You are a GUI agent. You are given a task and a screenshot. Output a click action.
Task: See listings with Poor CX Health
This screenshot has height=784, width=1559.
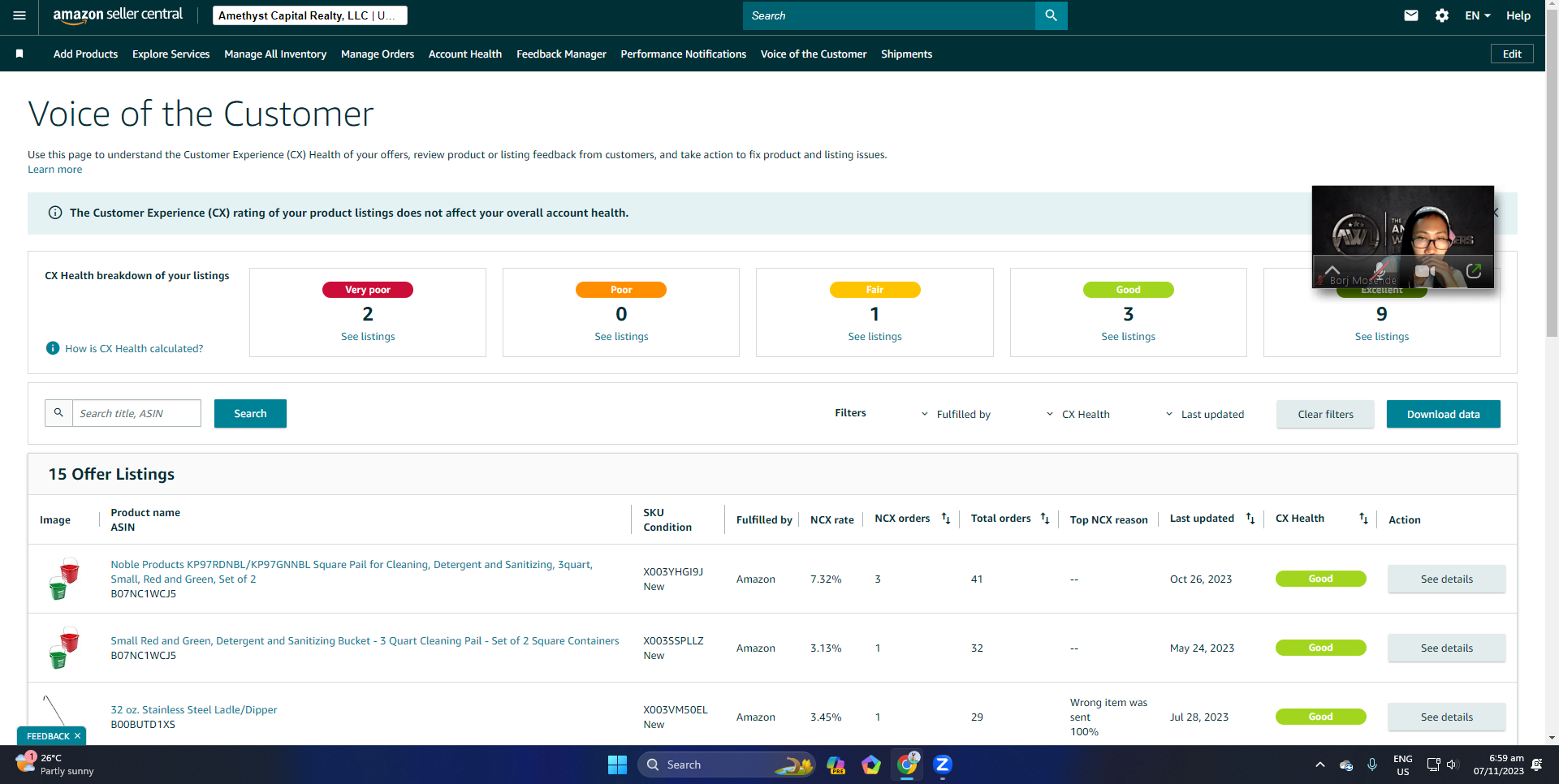621,336
